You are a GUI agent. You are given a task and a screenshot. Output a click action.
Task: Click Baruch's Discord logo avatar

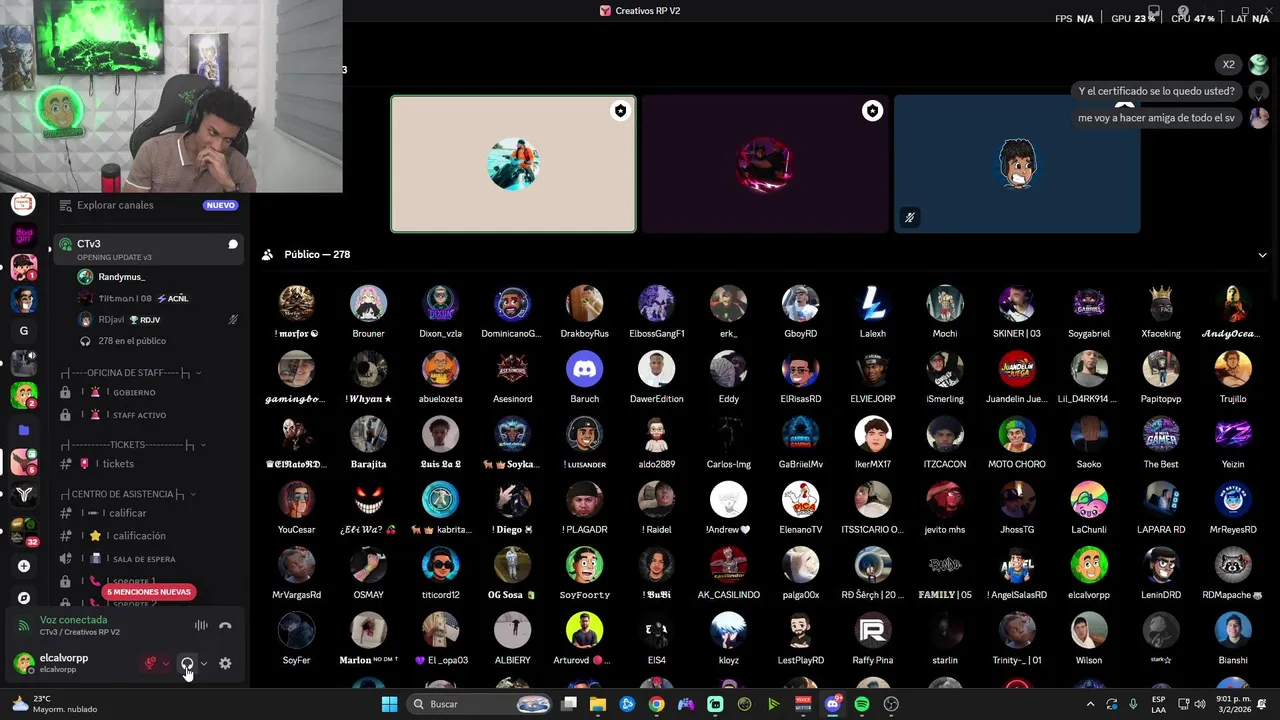[584, 369]
